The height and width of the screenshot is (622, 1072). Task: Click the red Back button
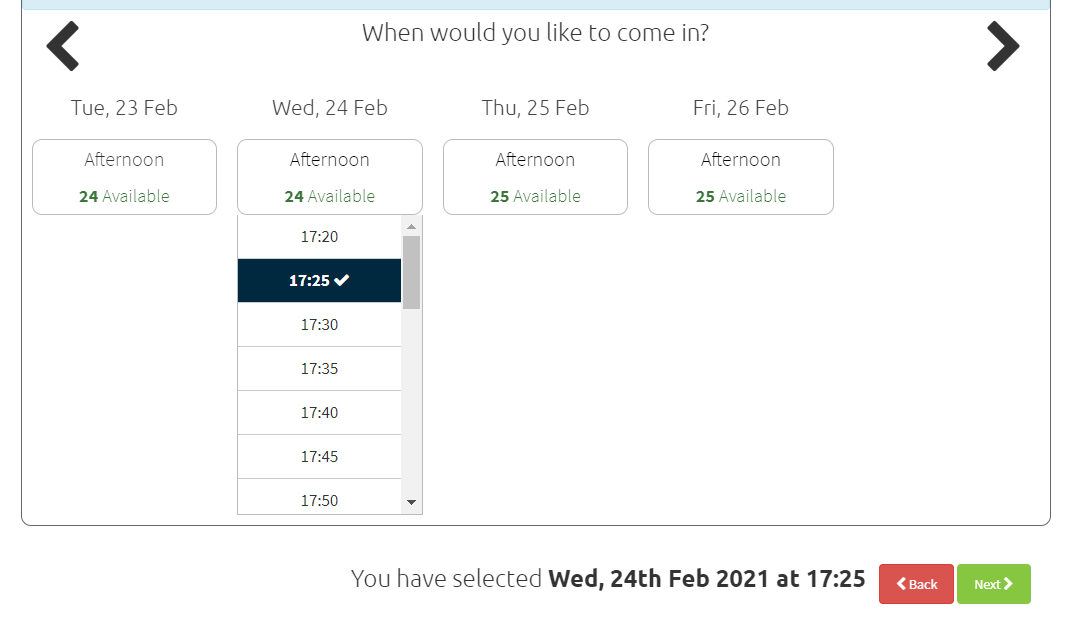coord(916,584)
